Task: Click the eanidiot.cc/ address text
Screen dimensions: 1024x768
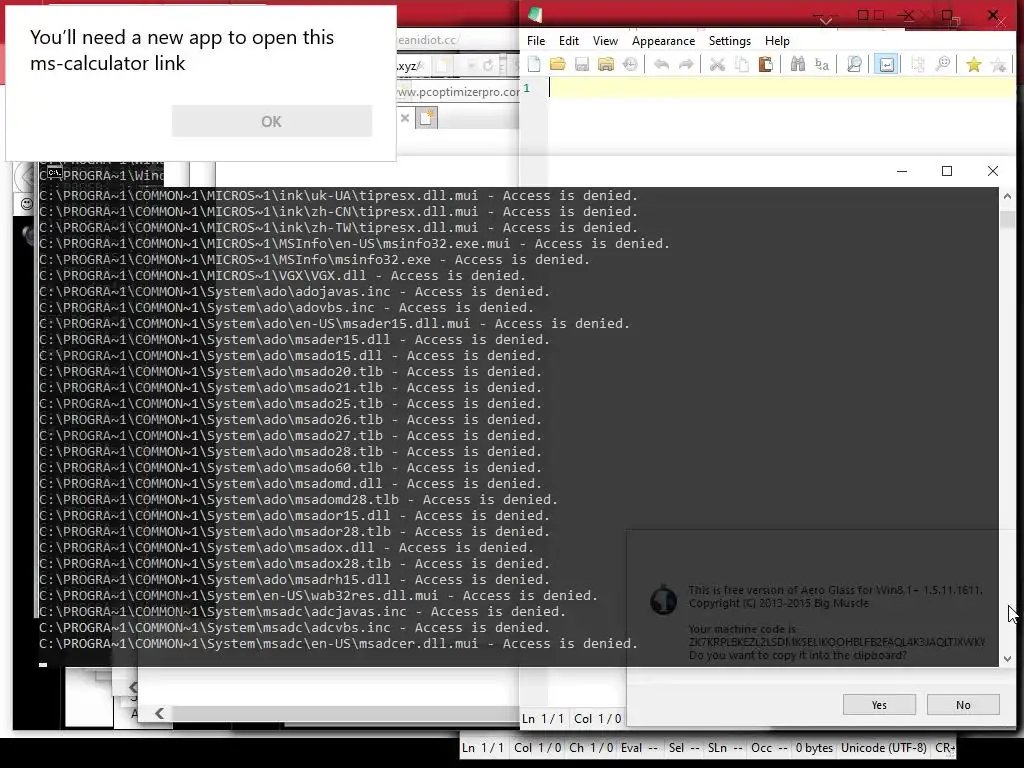Action: 428,40
